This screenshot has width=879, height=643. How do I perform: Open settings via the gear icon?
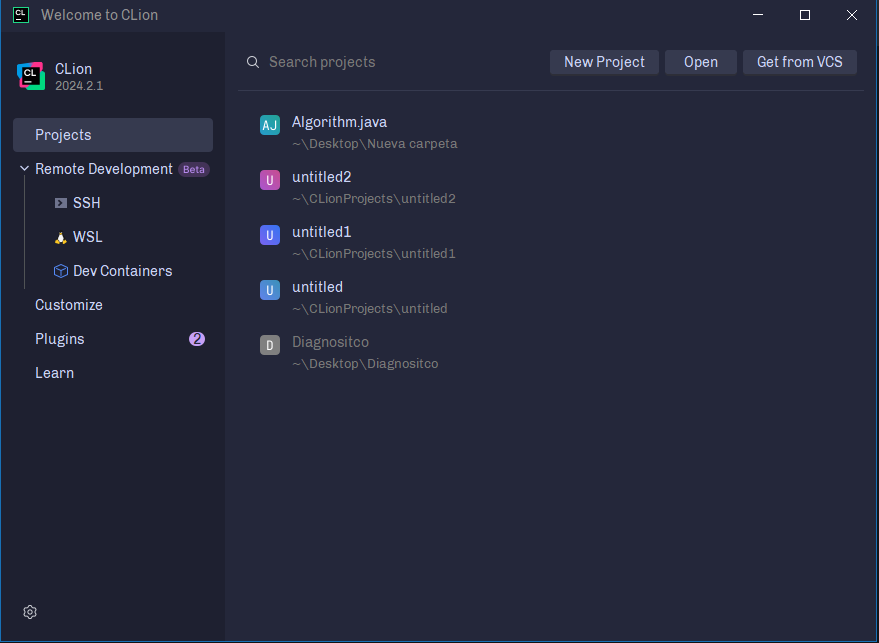(30, 612)
